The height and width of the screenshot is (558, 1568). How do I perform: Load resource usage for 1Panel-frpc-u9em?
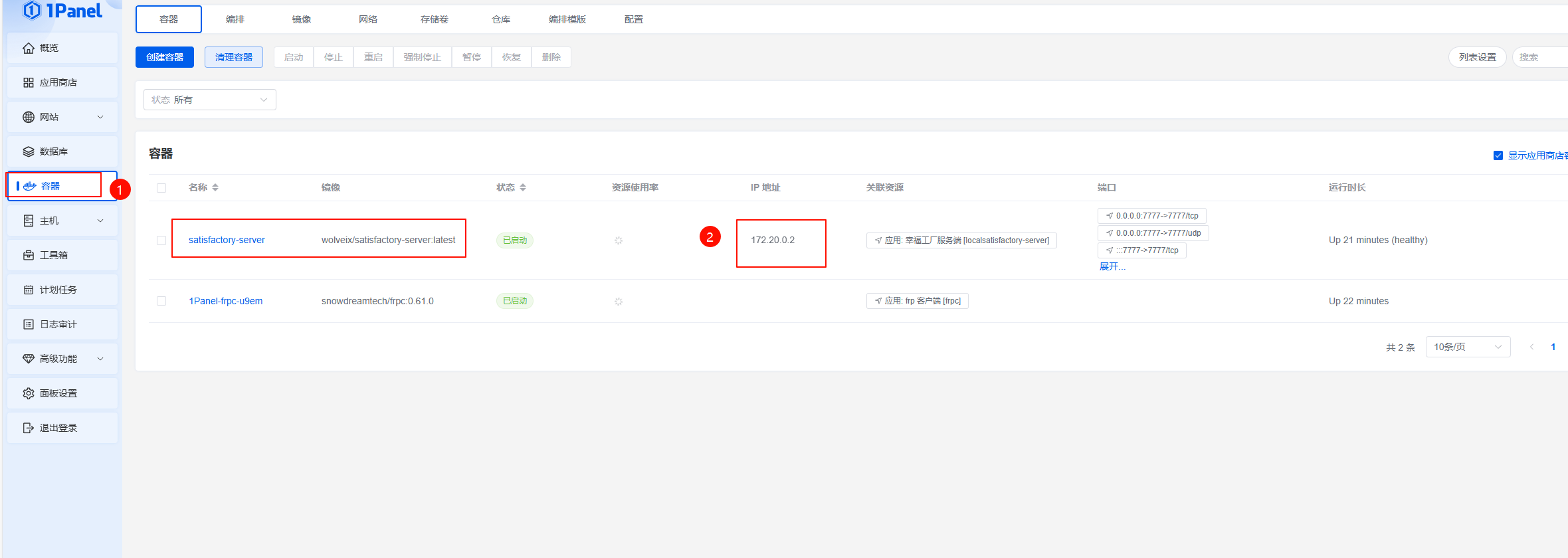[619, 302]
